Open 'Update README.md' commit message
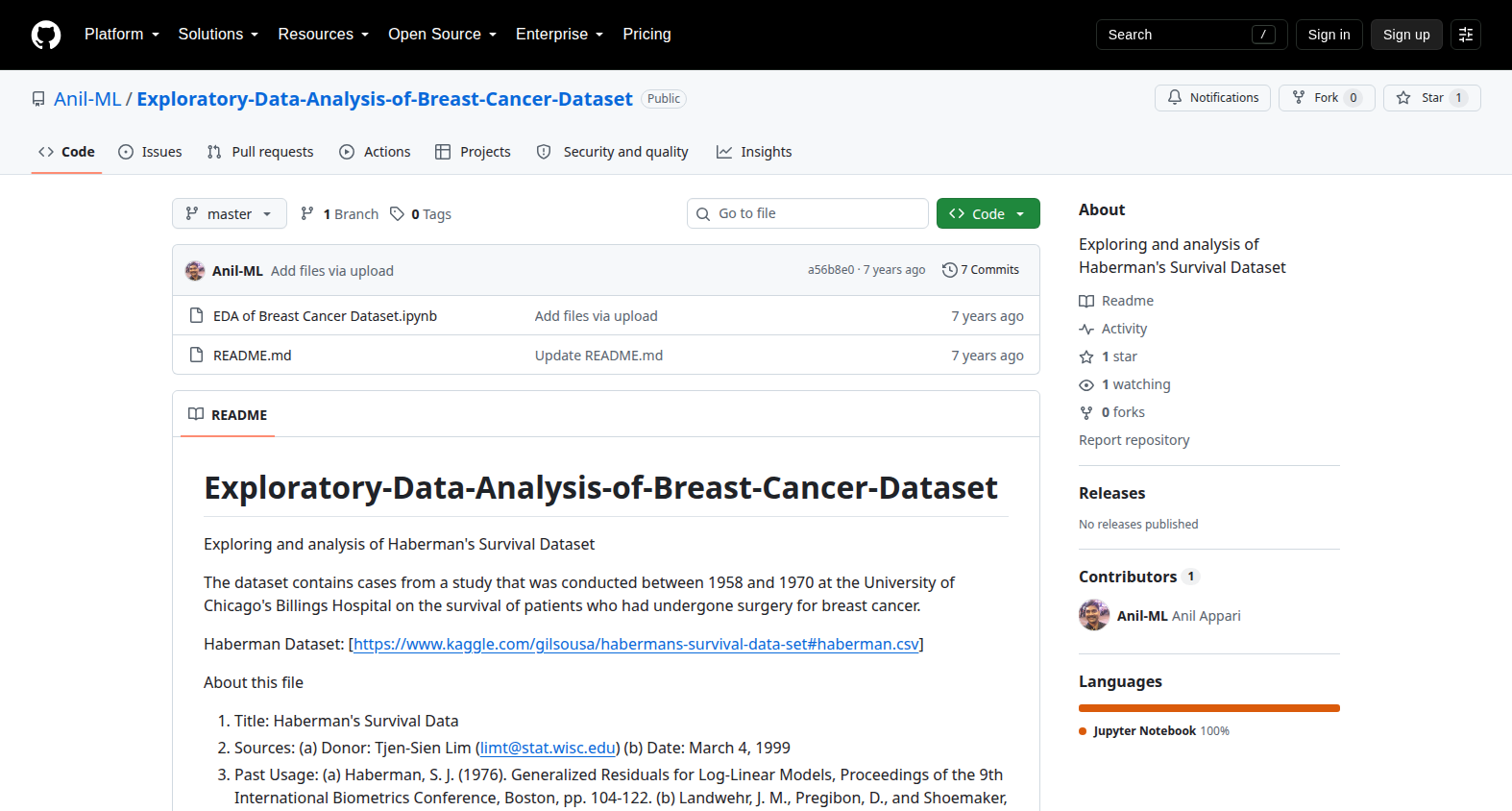The image size is (1512, 811). (598, 356)
